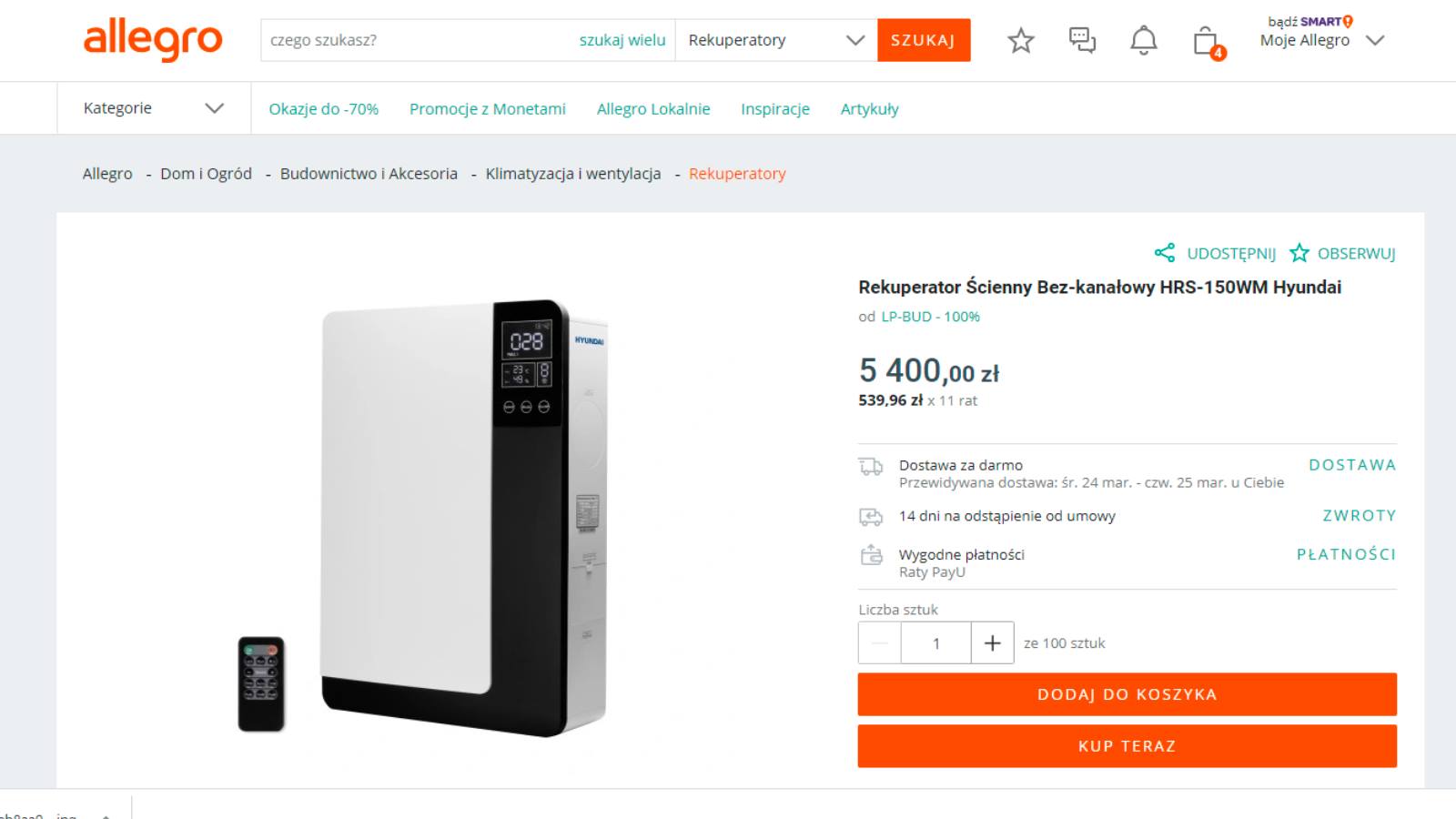Click the Allegro logo
Image resolution: width=1456 pixels, height=819 pixels.
pos(153,40)
